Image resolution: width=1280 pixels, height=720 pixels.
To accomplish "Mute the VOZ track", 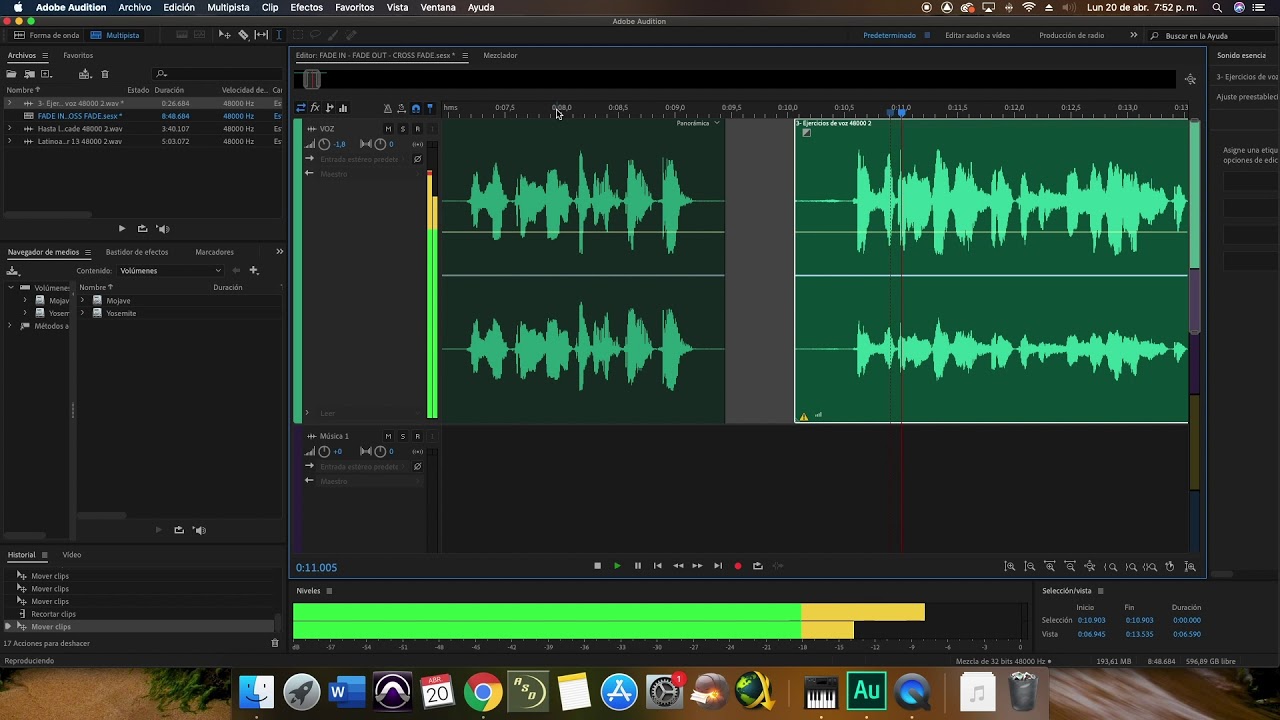I will pyautogui.click(x=389, y=129).
